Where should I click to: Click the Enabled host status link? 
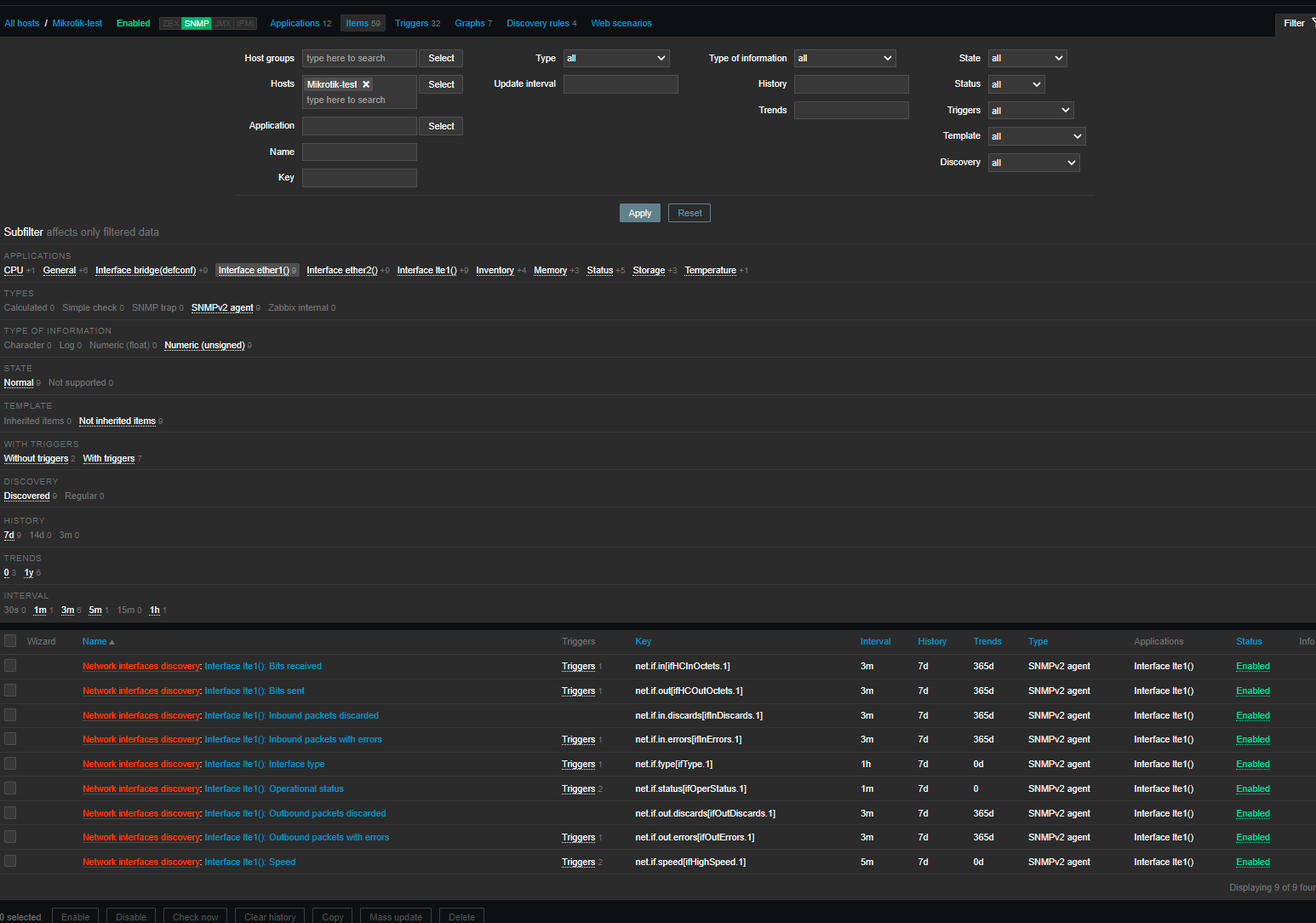point(133,23)
